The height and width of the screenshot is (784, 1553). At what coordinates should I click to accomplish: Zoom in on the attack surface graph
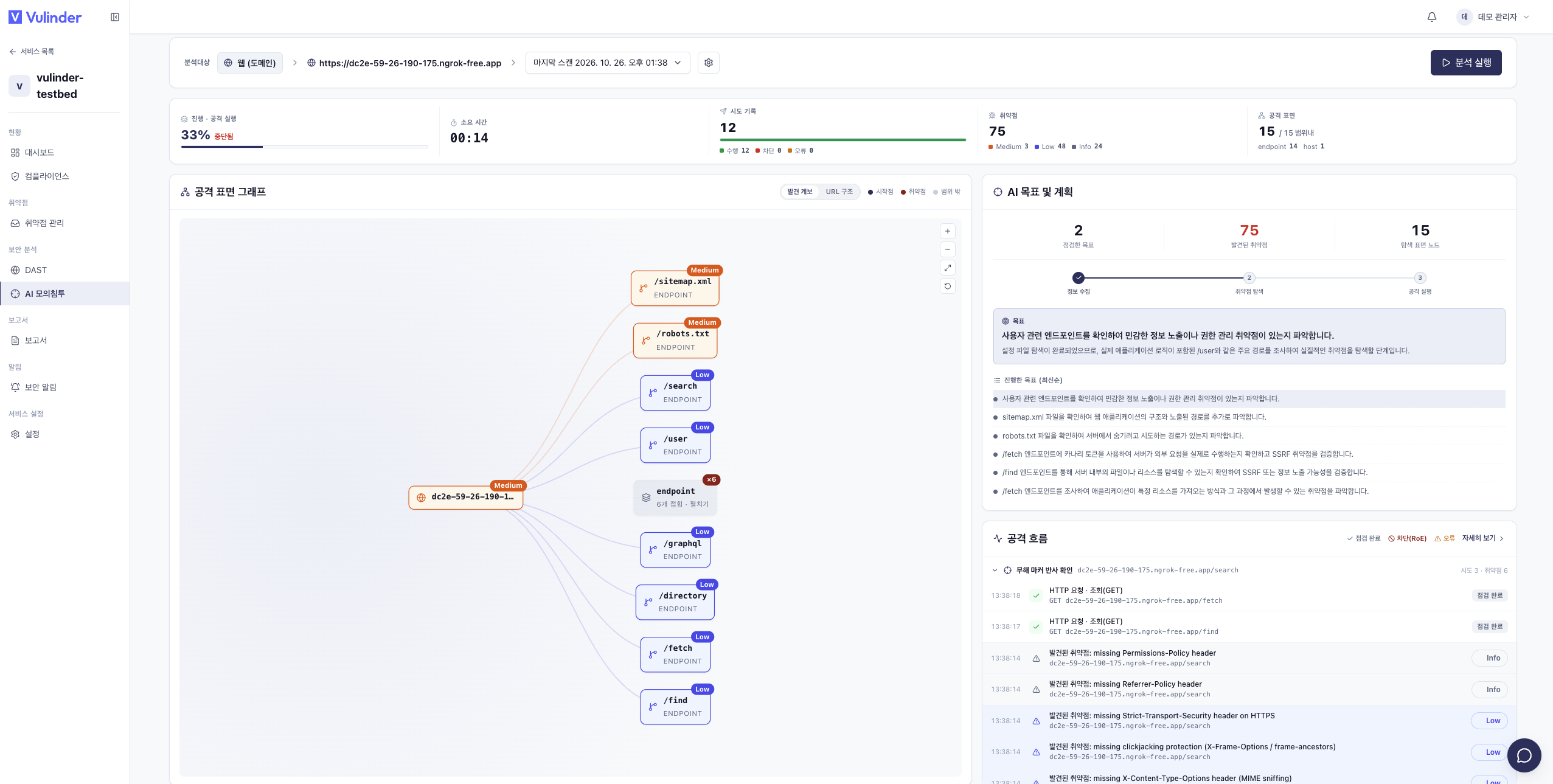point(947,231)
